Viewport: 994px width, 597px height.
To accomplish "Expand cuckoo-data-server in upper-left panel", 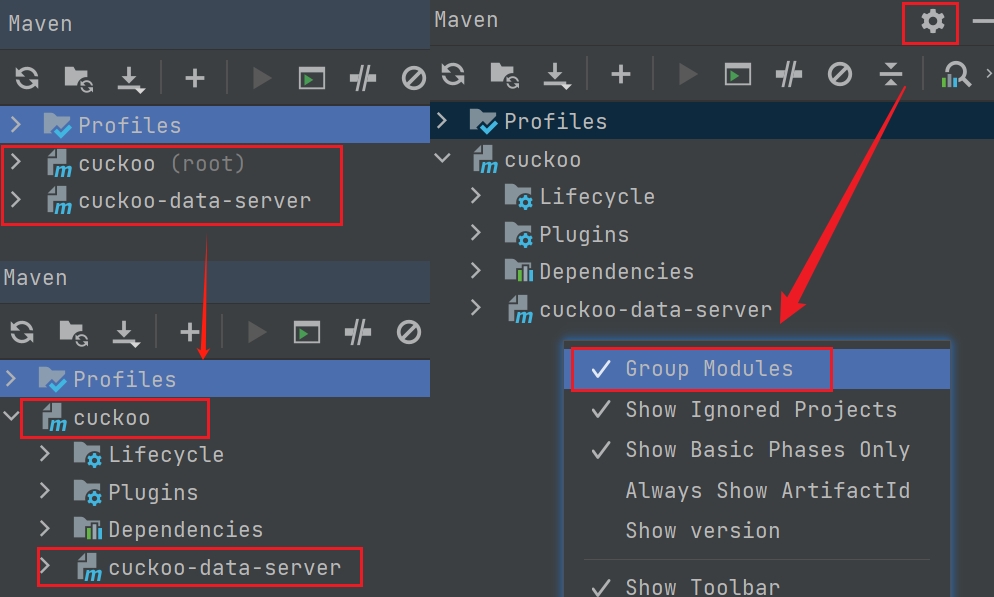I will [x=16, y=200].
